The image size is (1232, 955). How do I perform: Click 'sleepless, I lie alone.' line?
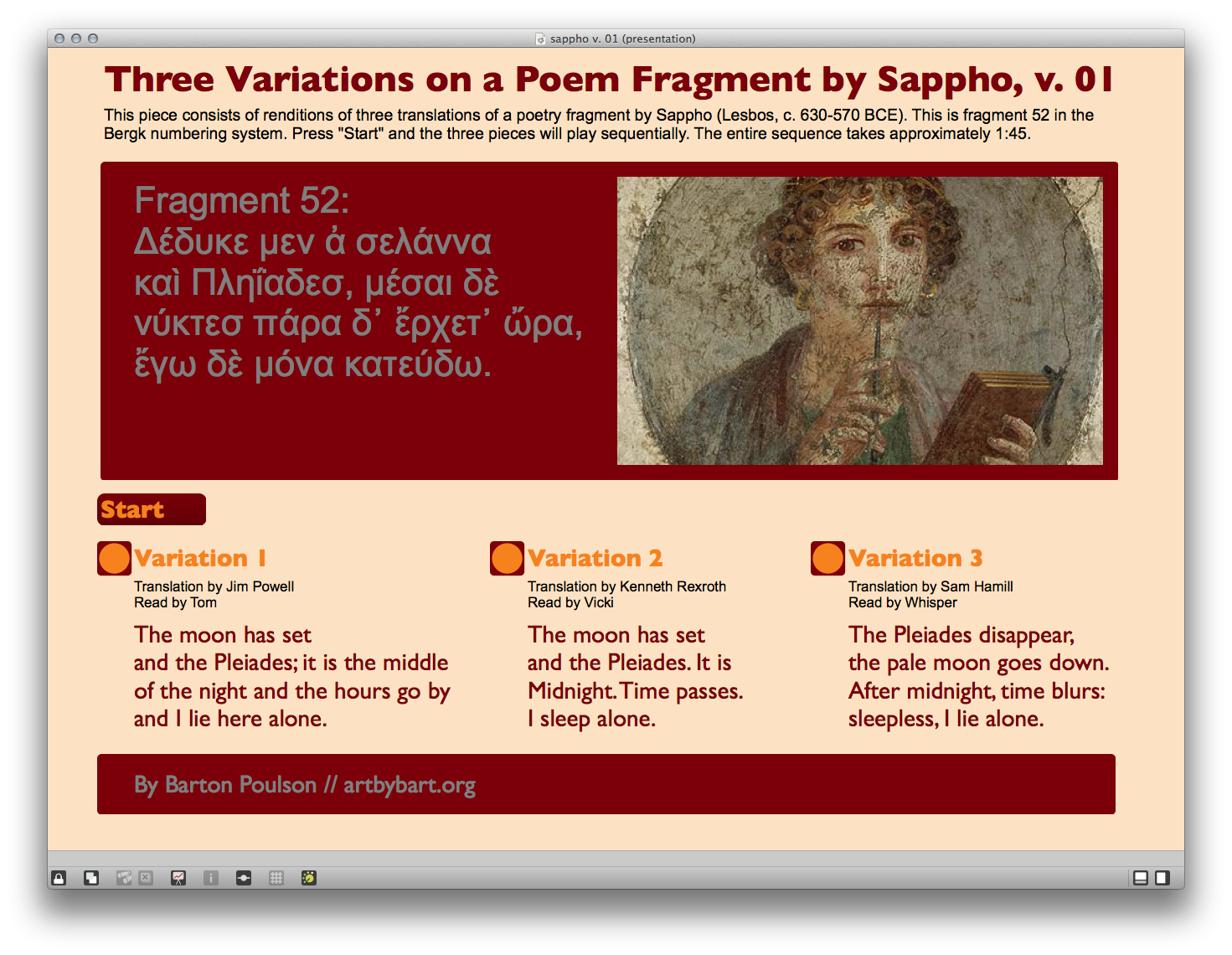point(946,719)
